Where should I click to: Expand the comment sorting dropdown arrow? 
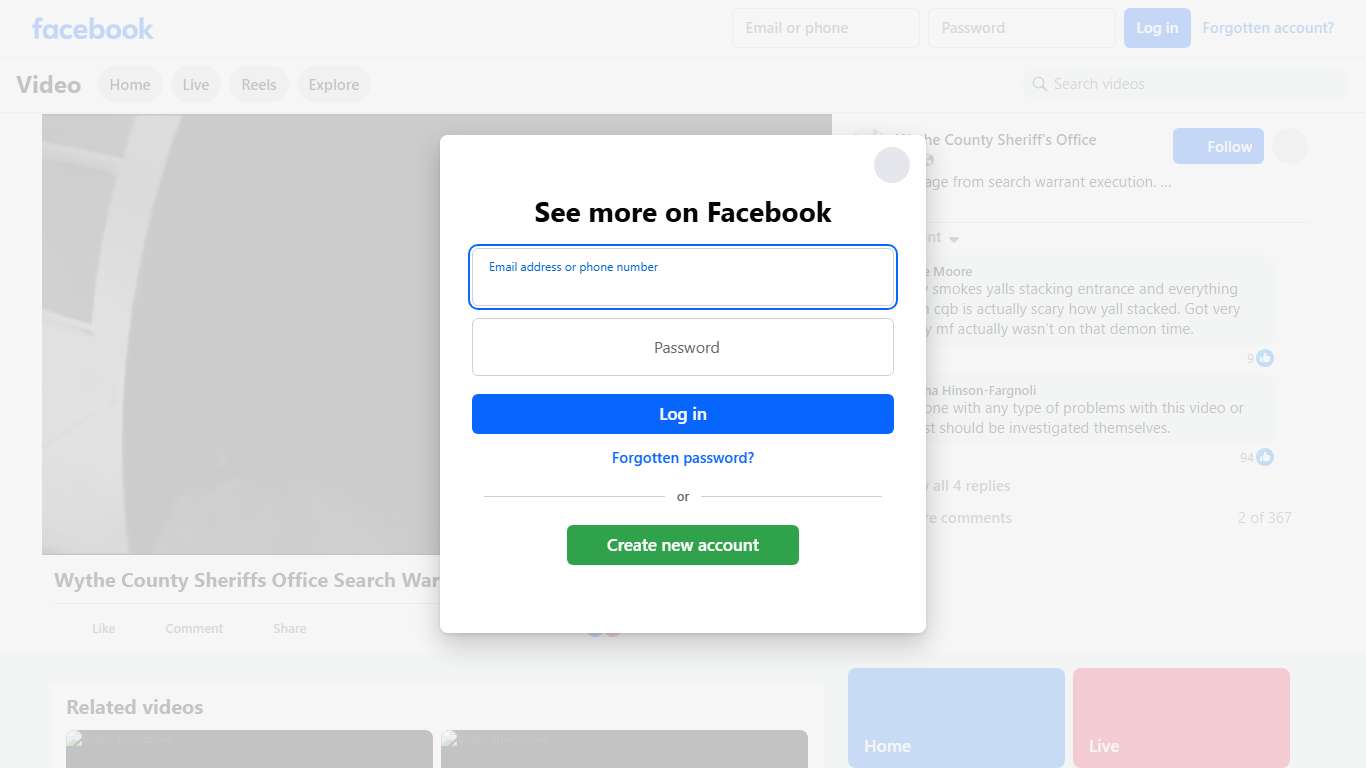(x=954, y=239)
